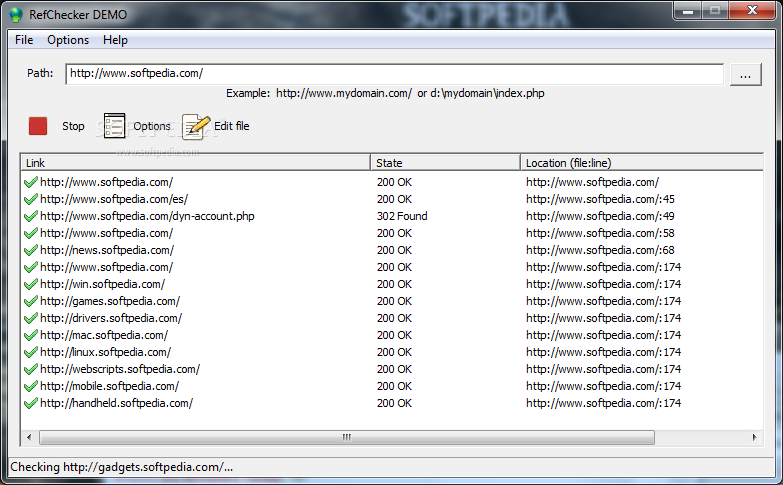Screen dimensions: 783x485
Task: Click green checkmark beside http://games.softpedia.com/
Action: 31,301
